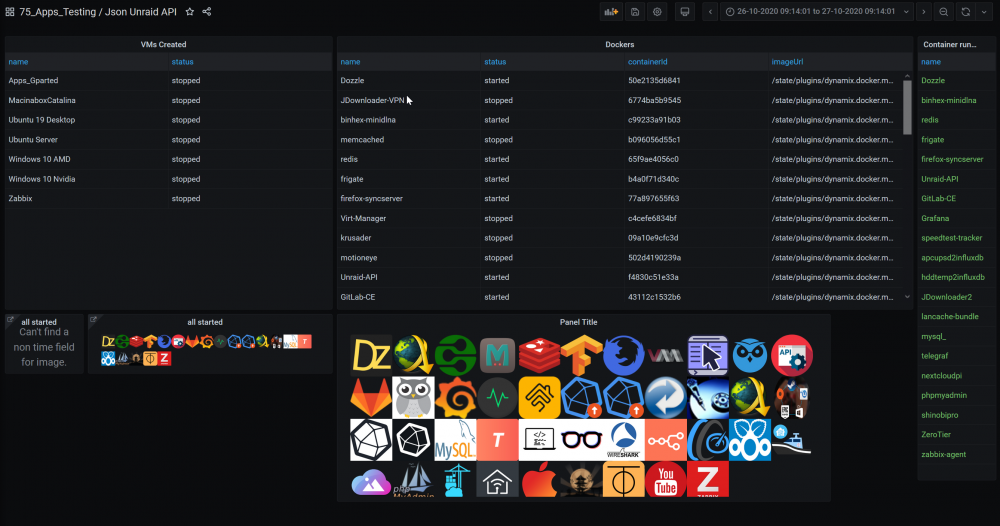Shift time range backward
Screen dimensions: 1000x526
[710, 11]
